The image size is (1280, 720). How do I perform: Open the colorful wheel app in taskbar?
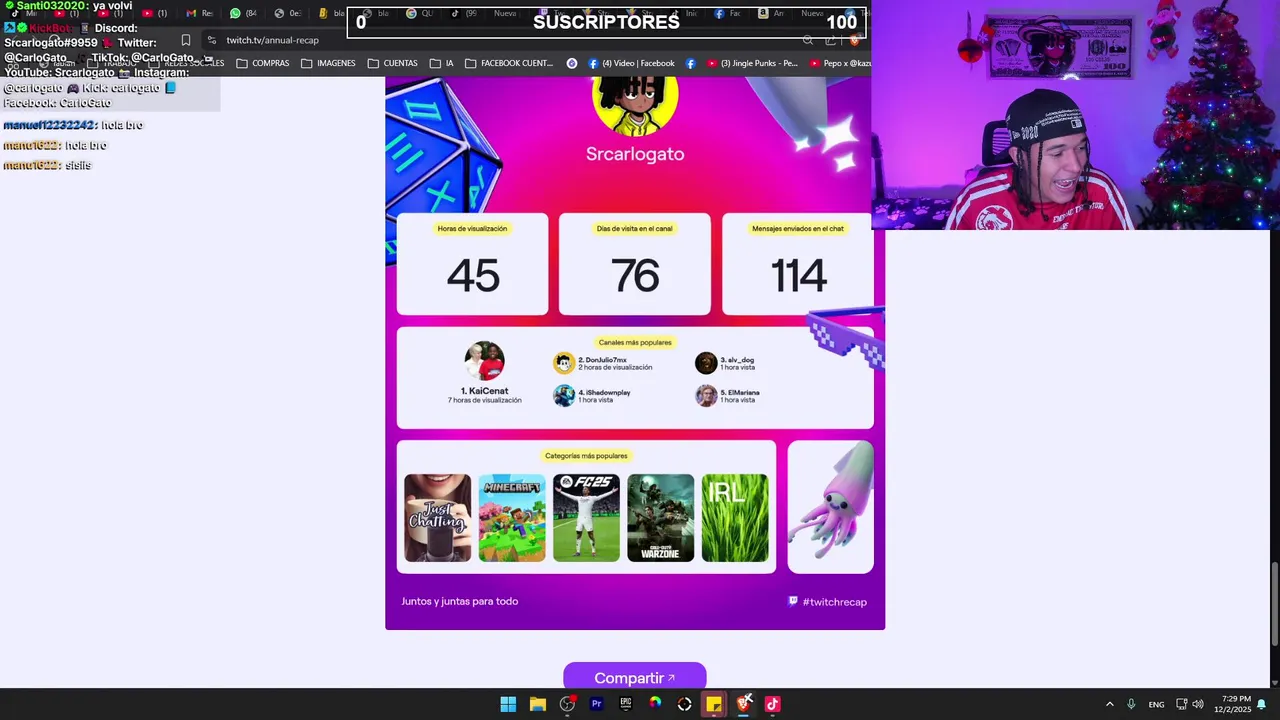pos(655,704)
